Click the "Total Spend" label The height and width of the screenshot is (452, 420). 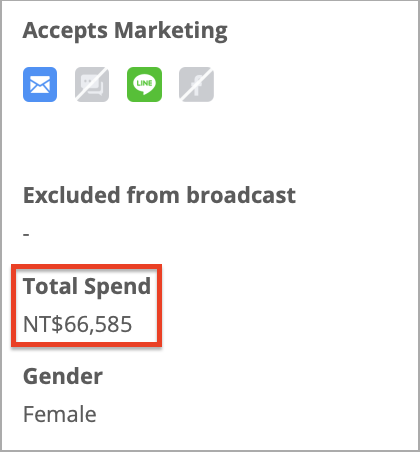click(x=87, y=287)
